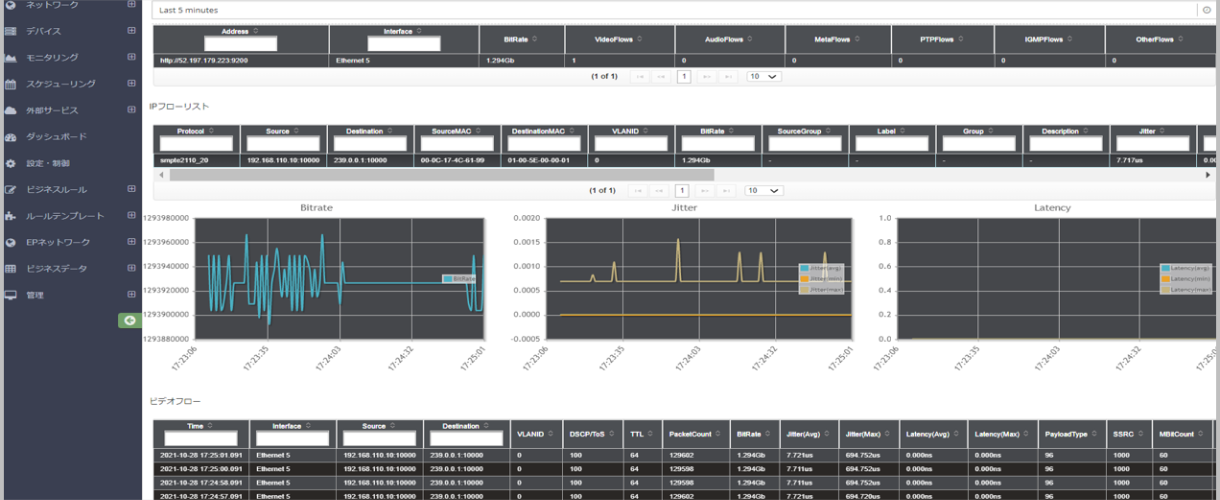
Task: Click the ルールテンプレート puzzle icon in sidebar
Action: tap(10, 216)
